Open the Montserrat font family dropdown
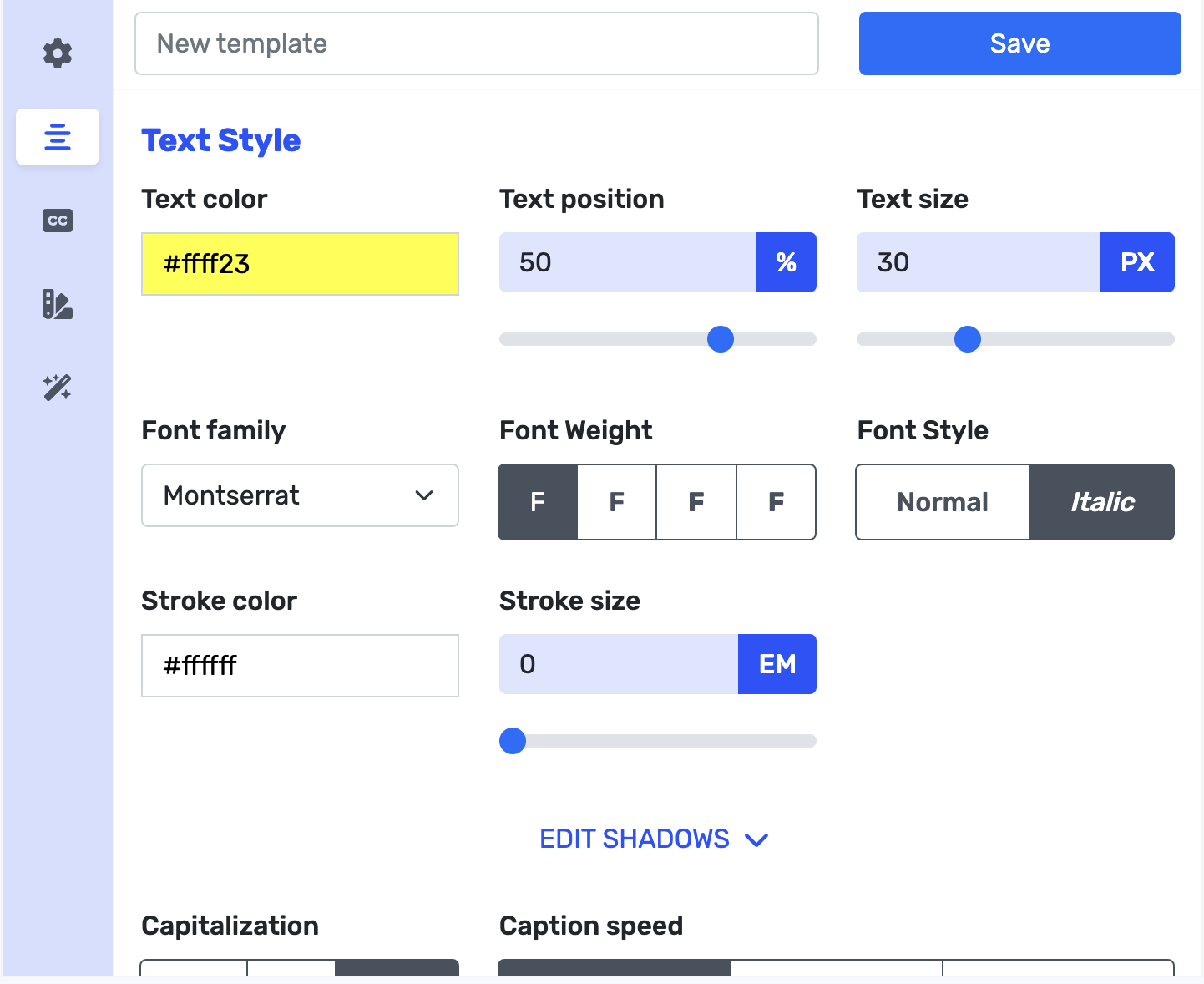1204x984 pixels. (300, 495)
